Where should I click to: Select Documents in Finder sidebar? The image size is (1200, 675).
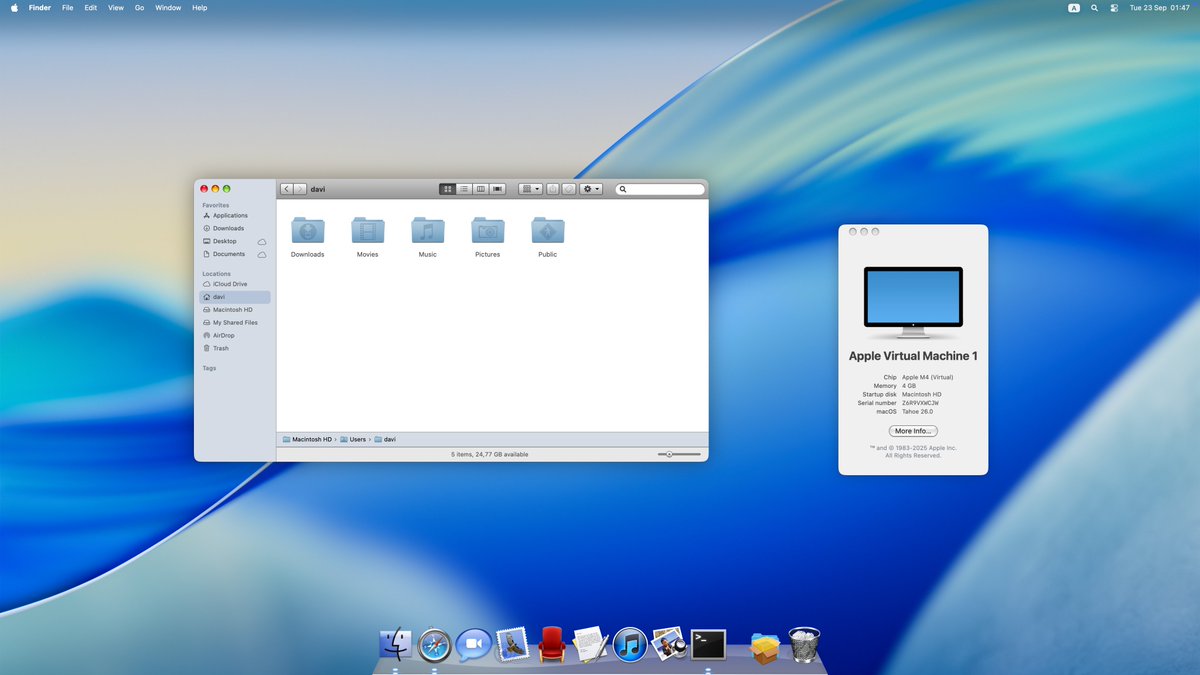(235, 254)
